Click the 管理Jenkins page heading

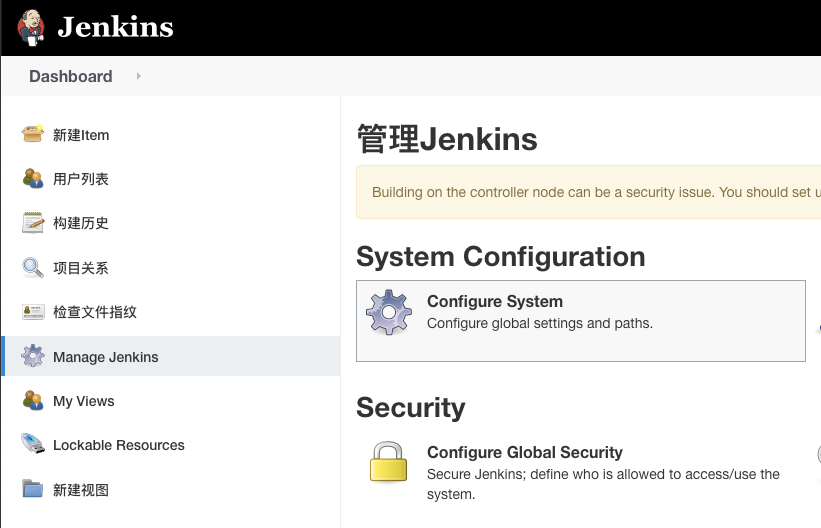tap(447, 139)
